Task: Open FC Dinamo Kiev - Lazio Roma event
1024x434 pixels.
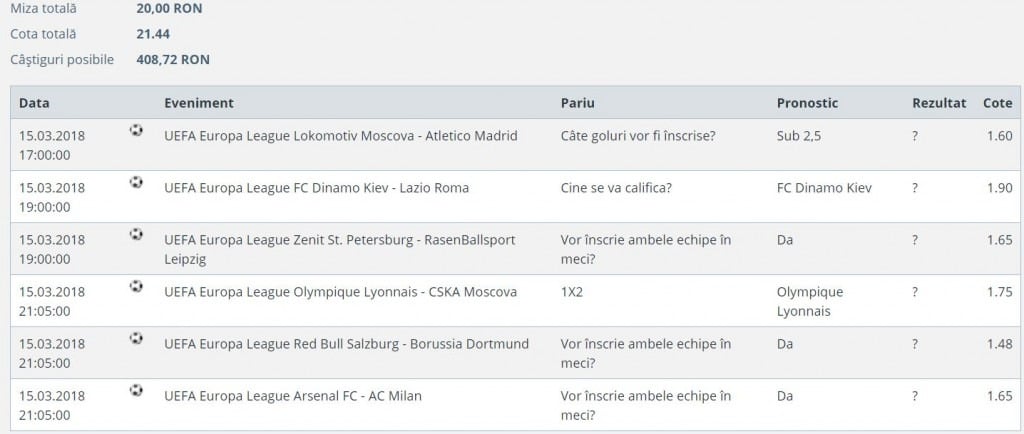Action: click(x=316, y=188)
